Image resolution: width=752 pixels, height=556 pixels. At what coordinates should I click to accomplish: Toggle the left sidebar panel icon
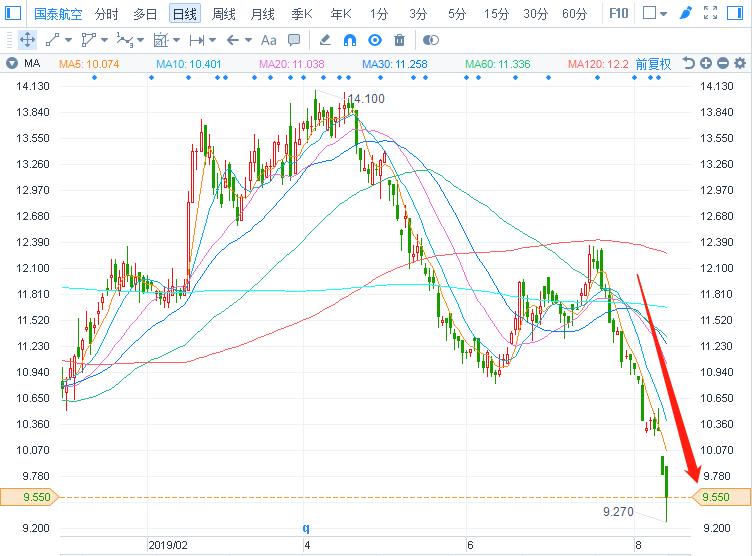[x=12, y=13]
